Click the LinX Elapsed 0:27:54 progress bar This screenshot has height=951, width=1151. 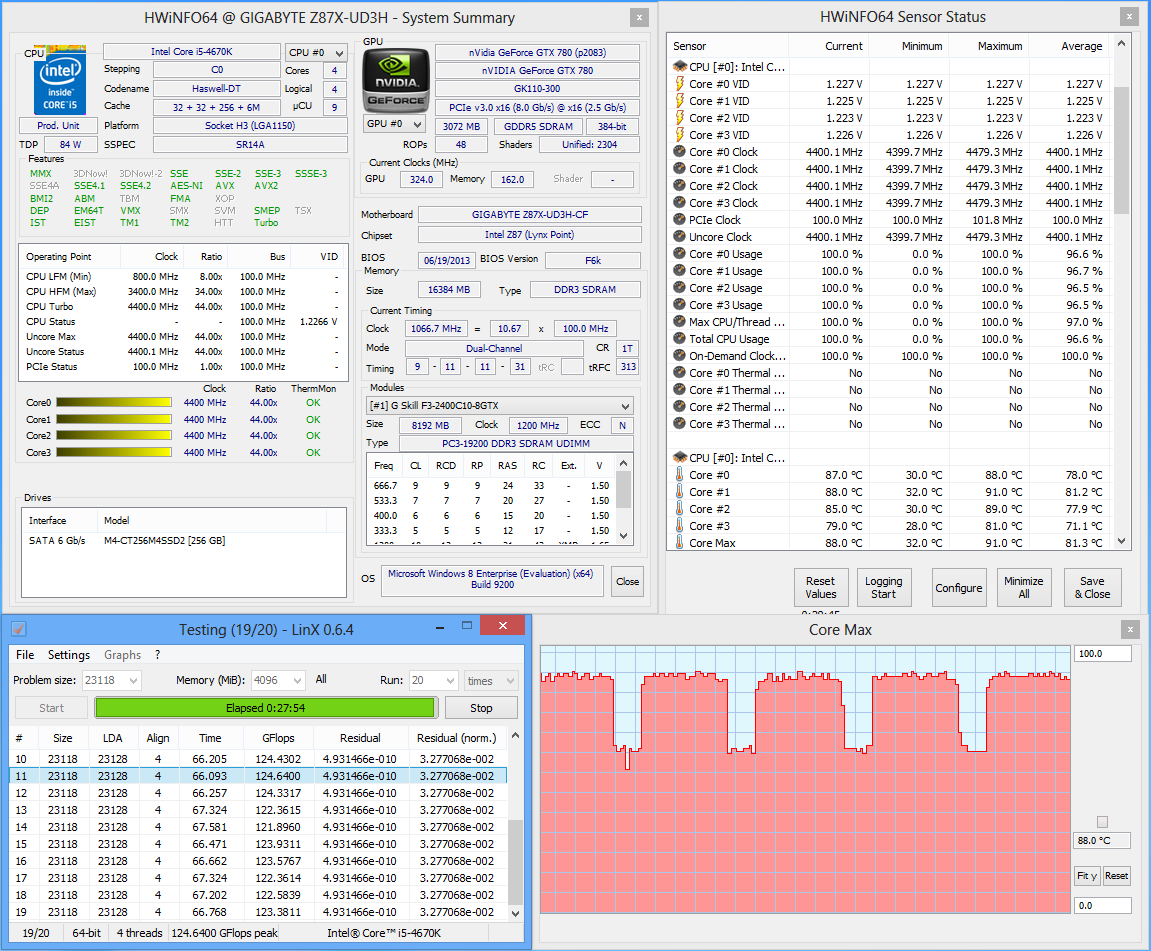pos(265,707)
